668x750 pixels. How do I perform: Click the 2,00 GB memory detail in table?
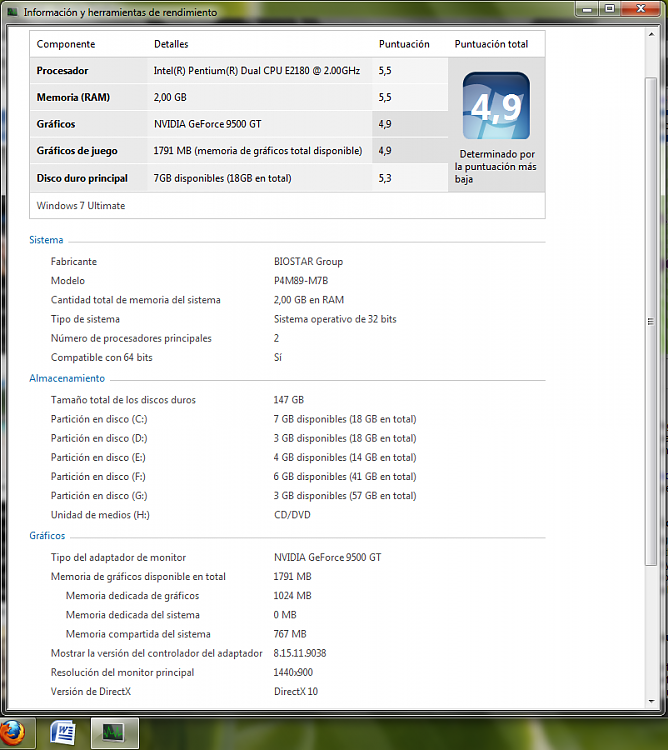[x=170, y=98]
